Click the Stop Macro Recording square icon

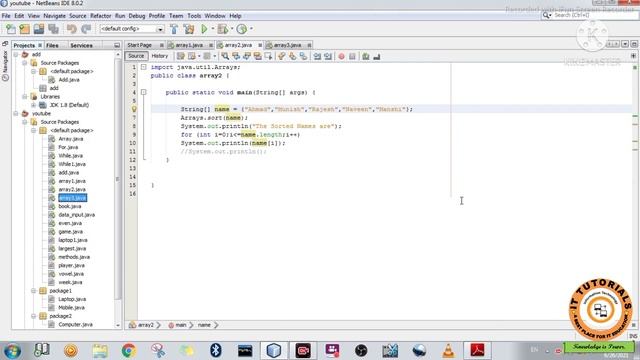click(352, 56)
